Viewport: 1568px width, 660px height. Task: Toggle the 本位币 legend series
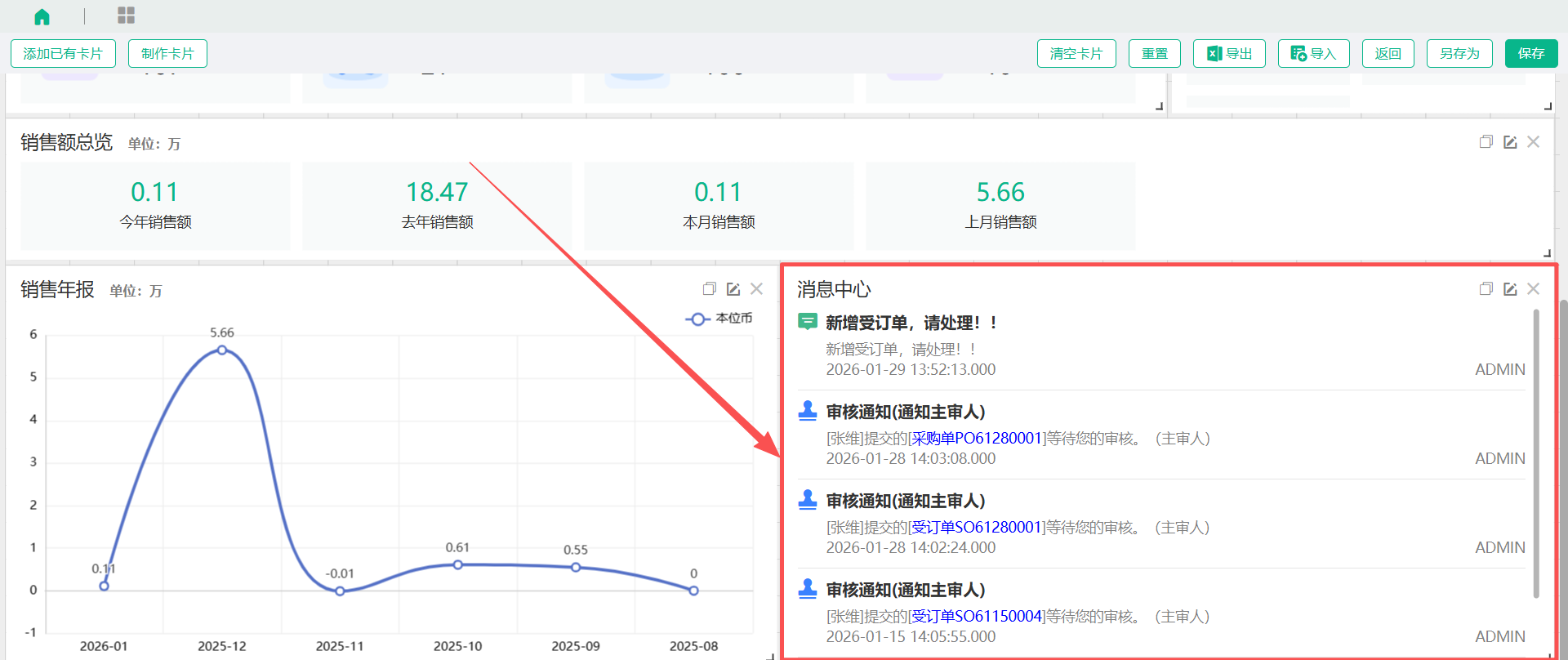click(x=719, y=319)
